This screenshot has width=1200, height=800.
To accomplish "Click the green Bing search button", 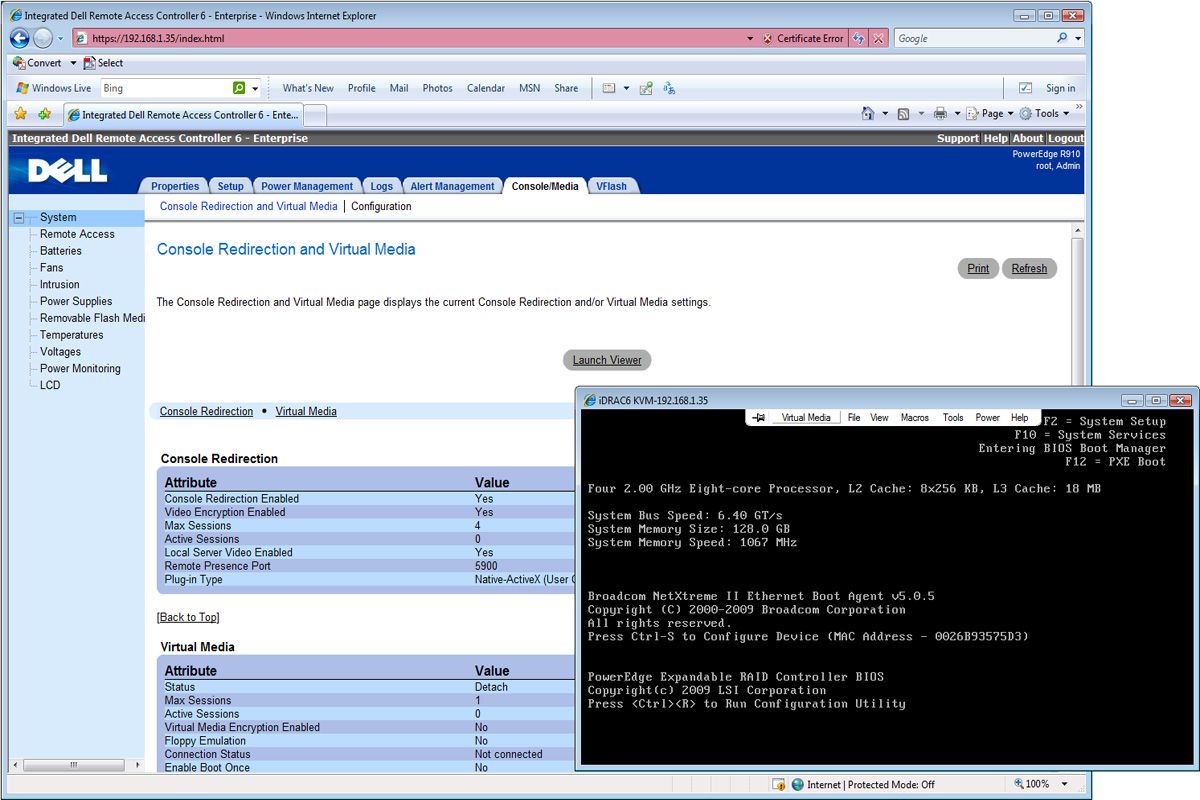I will tap(239, 88).
